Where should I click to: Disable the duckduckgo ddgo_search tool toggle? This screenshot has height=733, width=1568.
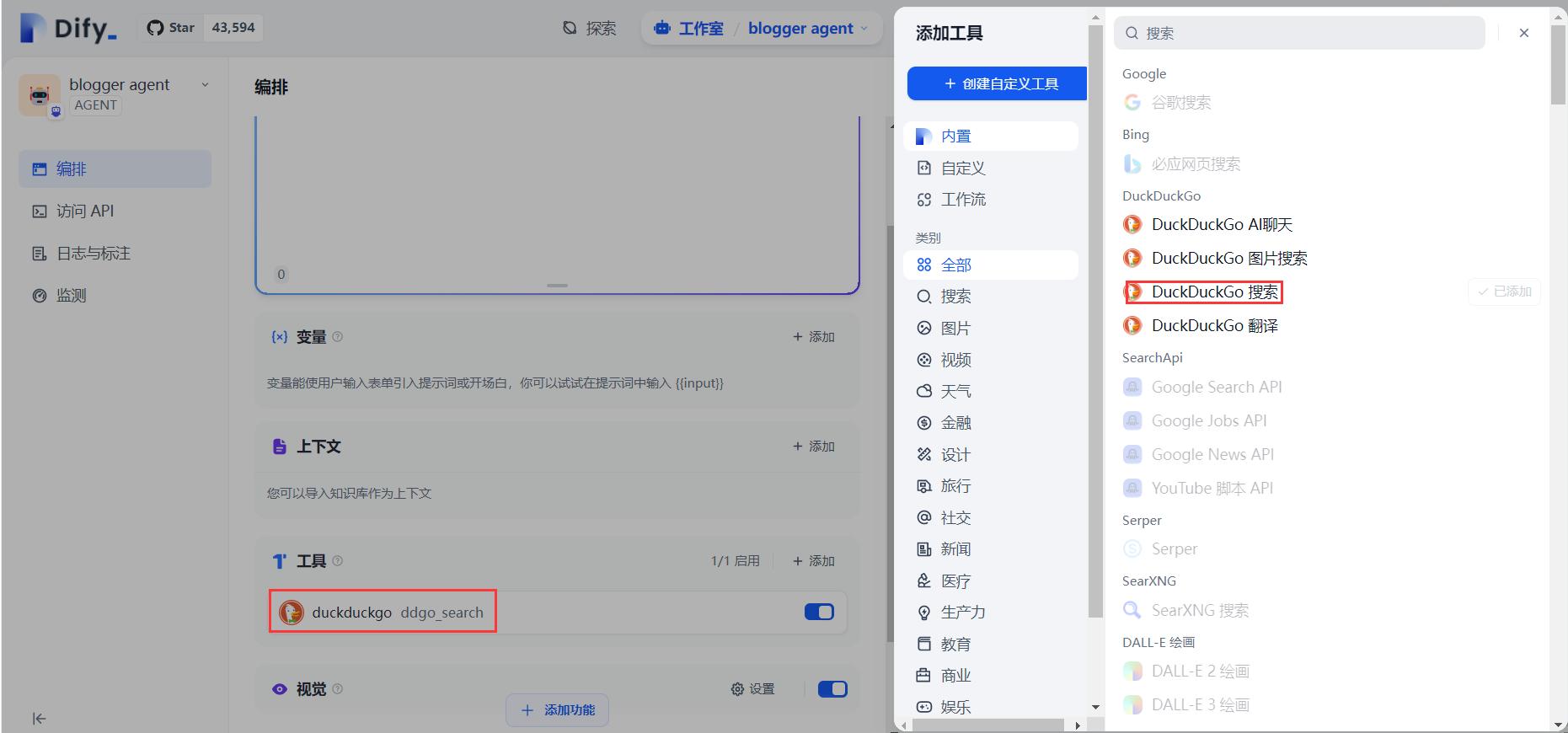point(819,613)
